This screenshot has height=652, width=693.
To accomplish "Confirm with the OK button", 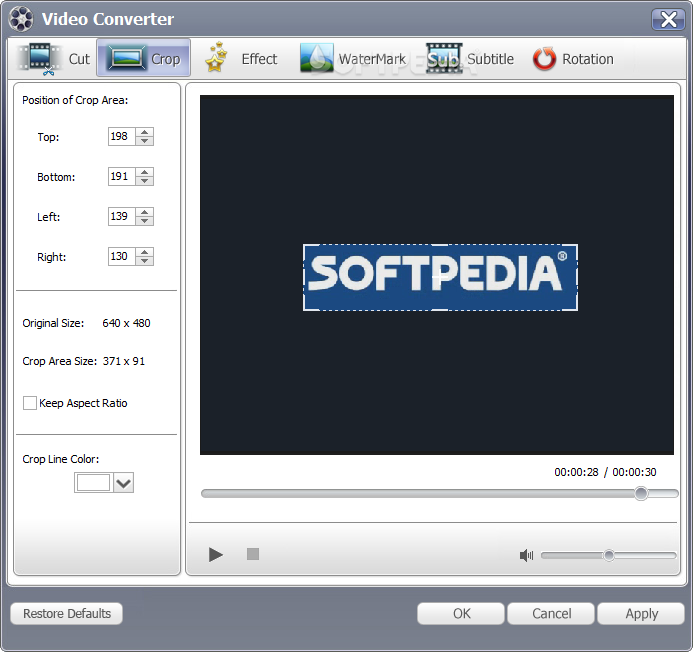I will [x=461, y=614].
